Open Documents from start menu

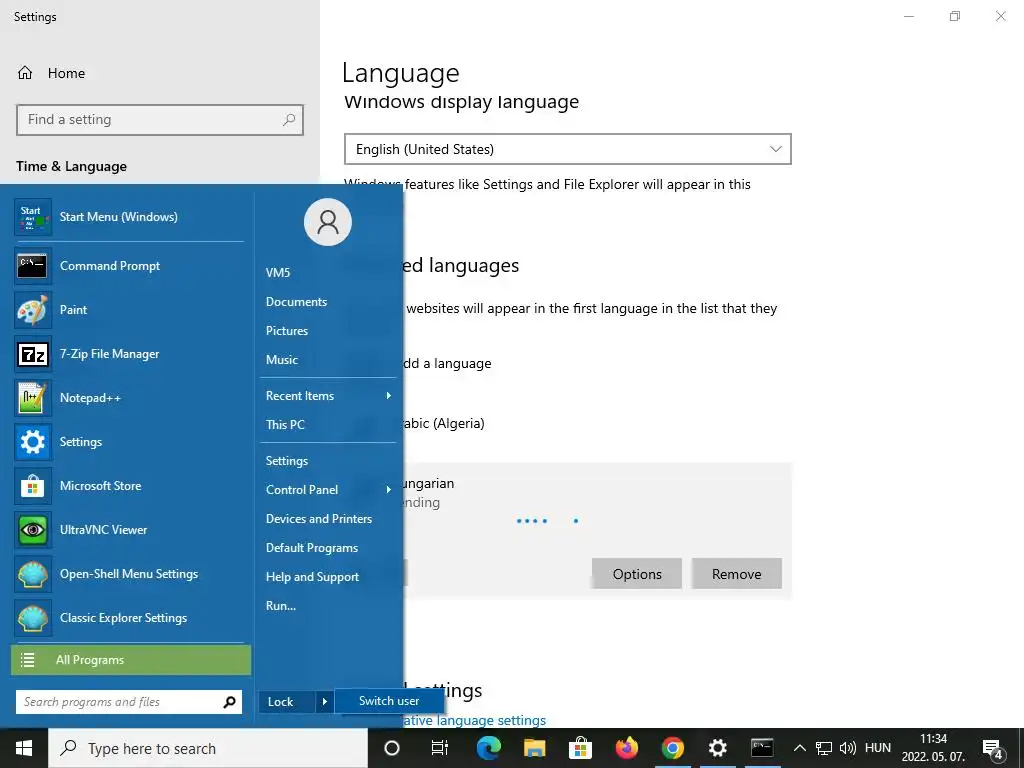click(x=296, y=302)
